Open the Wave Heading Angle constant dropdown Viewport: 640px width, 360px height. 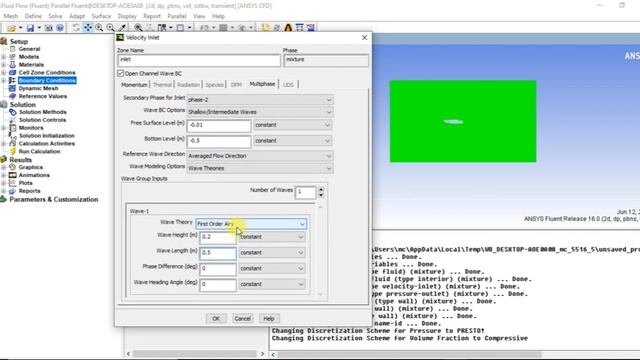click(x=272, y=284)
